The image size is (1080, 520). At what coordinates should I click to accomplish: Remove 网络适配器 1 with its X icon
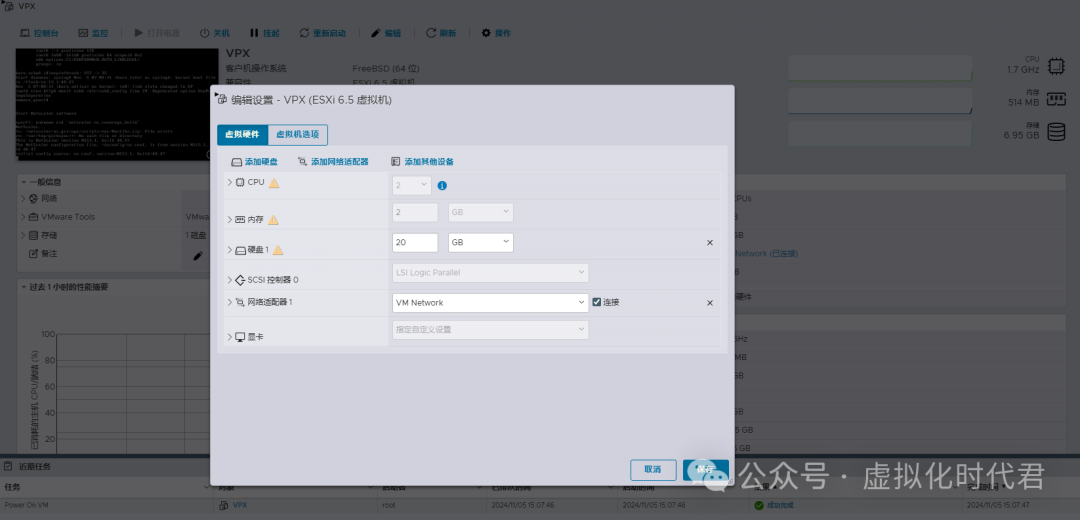(x=709, y=303)
